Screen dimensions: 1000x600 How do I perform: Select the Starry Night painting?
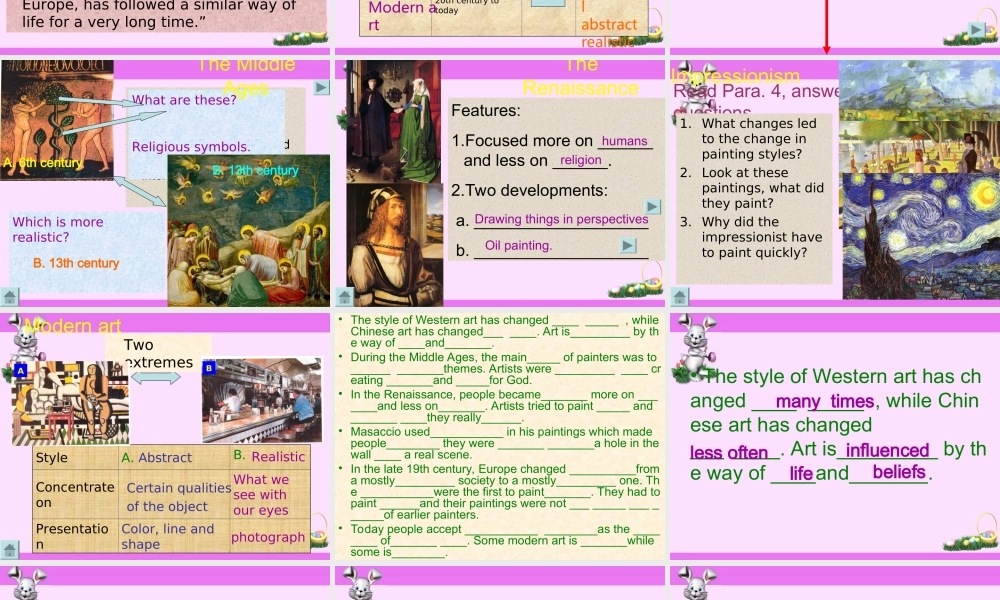tap(921, 236)
